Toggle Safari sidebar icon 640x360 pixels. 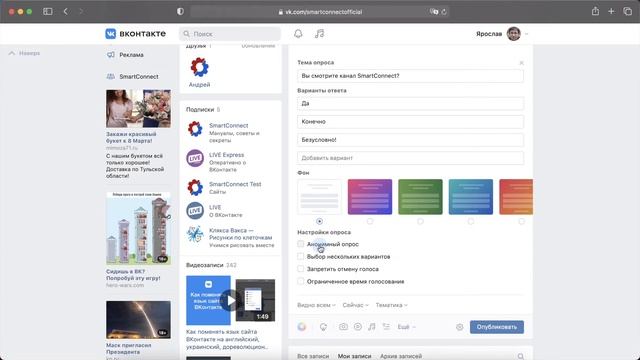[x=48, y=11]
